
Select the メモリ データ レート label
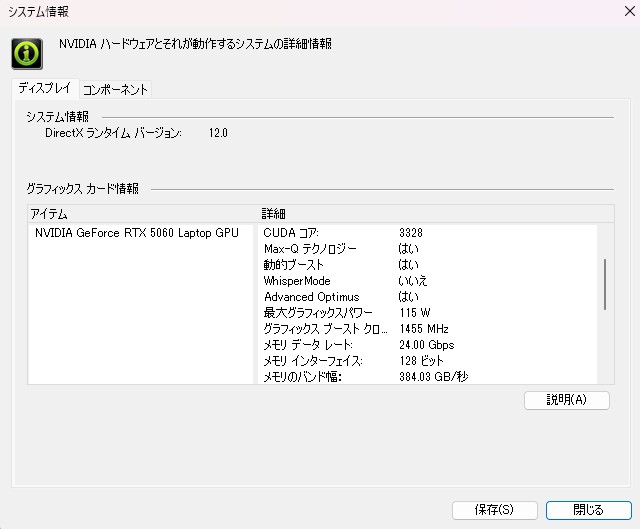click(x=308, y=345)
